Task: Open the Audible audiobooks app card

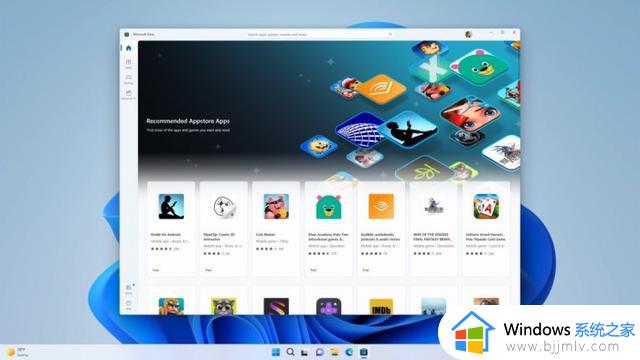Action: (381, 229)
